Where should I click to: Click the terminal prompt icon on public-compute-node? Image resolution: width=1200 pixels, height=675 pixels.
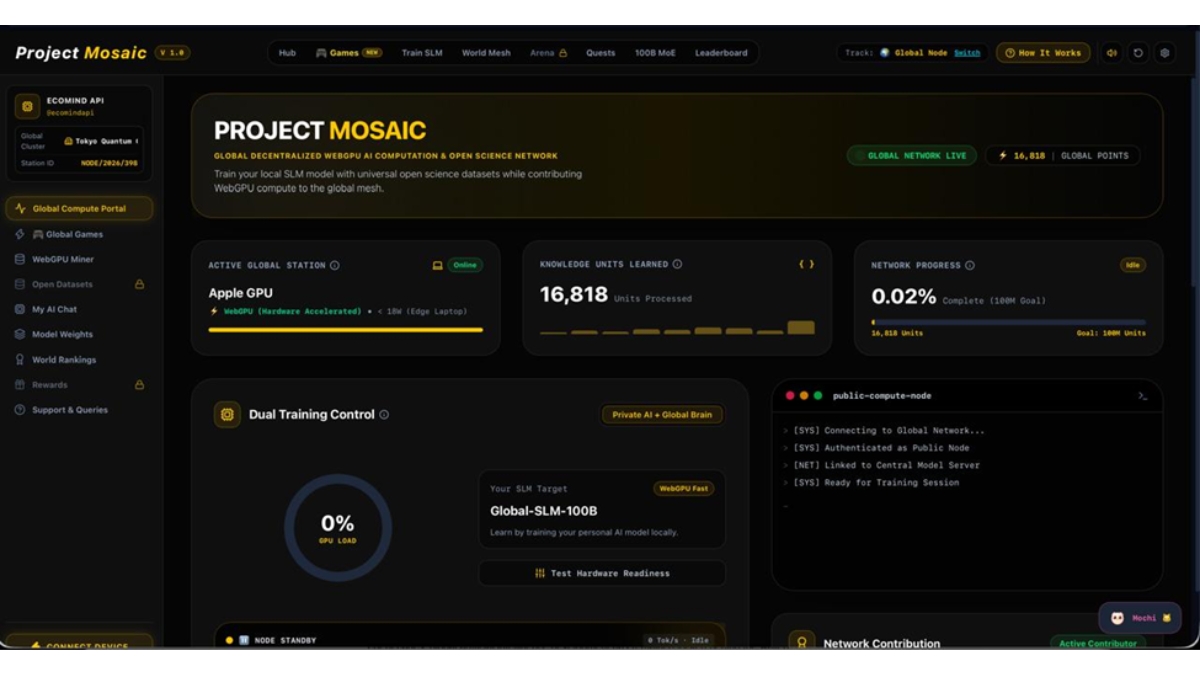pyautogui.click(x=1142, y=396)
